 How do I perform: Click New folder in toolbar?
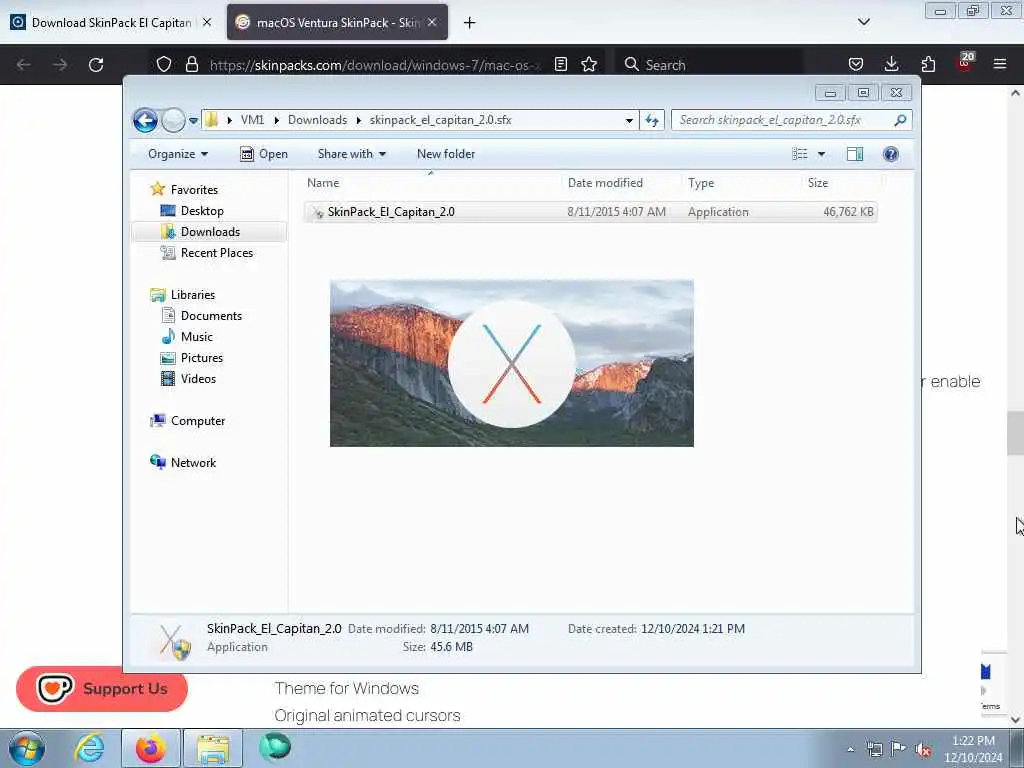tap(446, 154)
